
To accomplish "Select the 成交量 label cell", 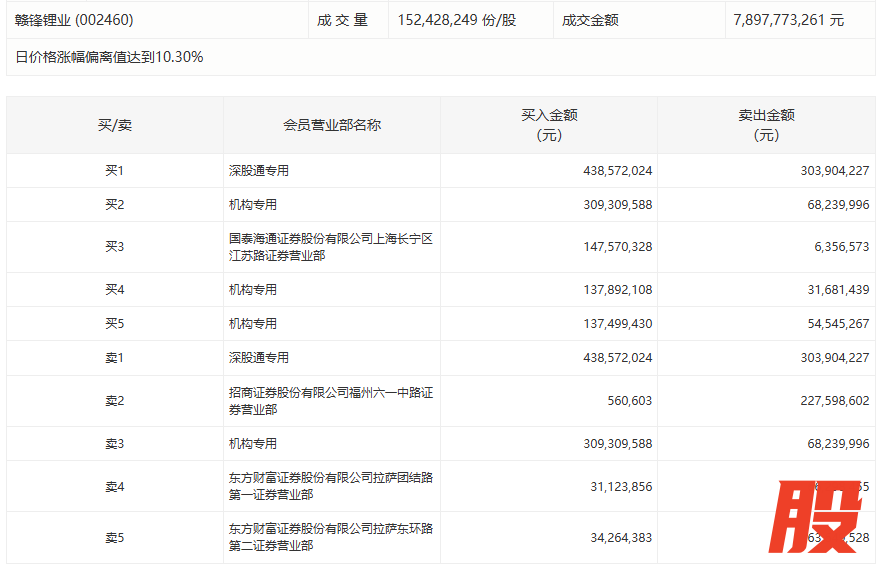I will click(343, 20).
